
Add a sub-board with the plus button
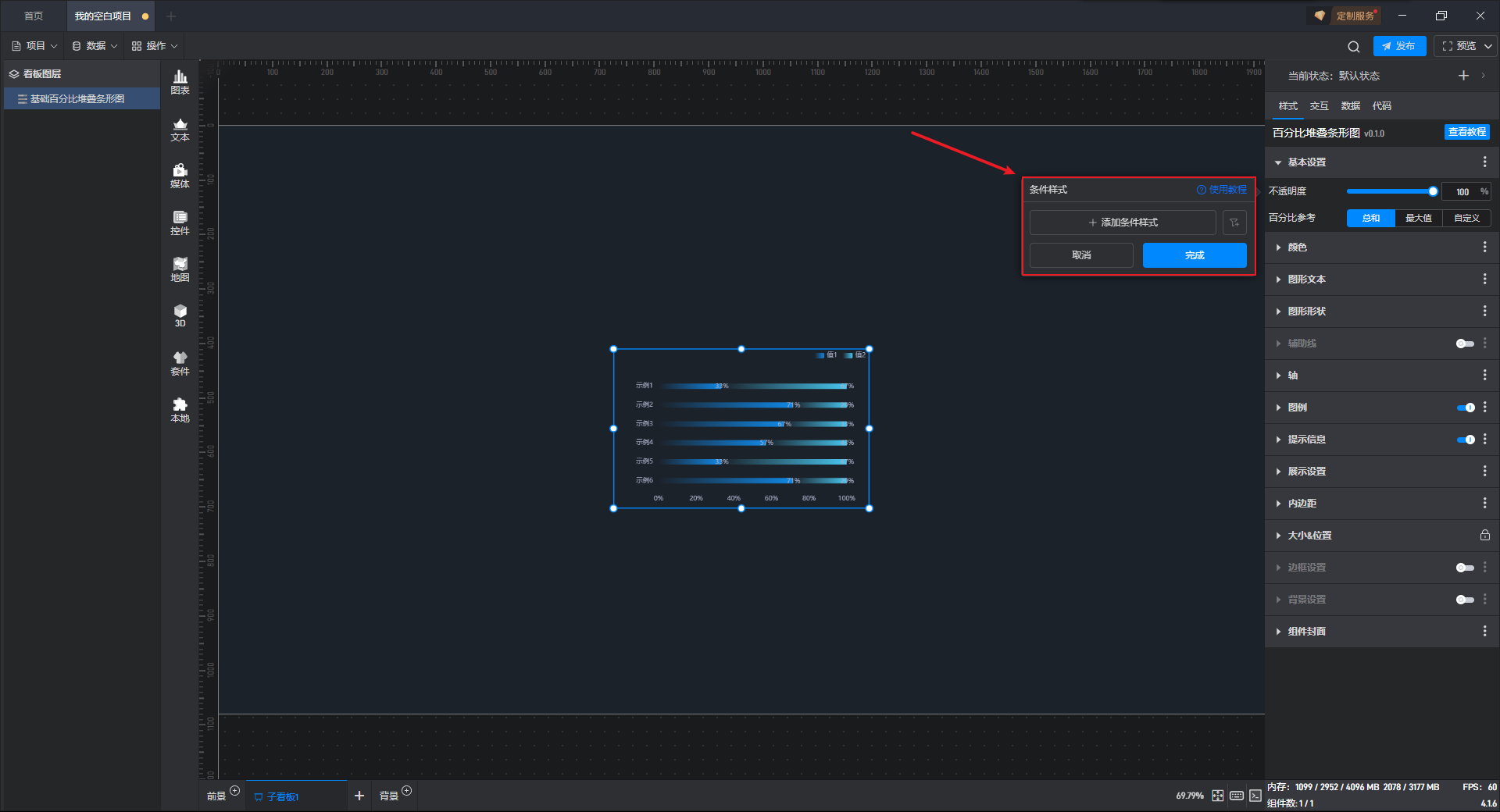coord(359,796)
